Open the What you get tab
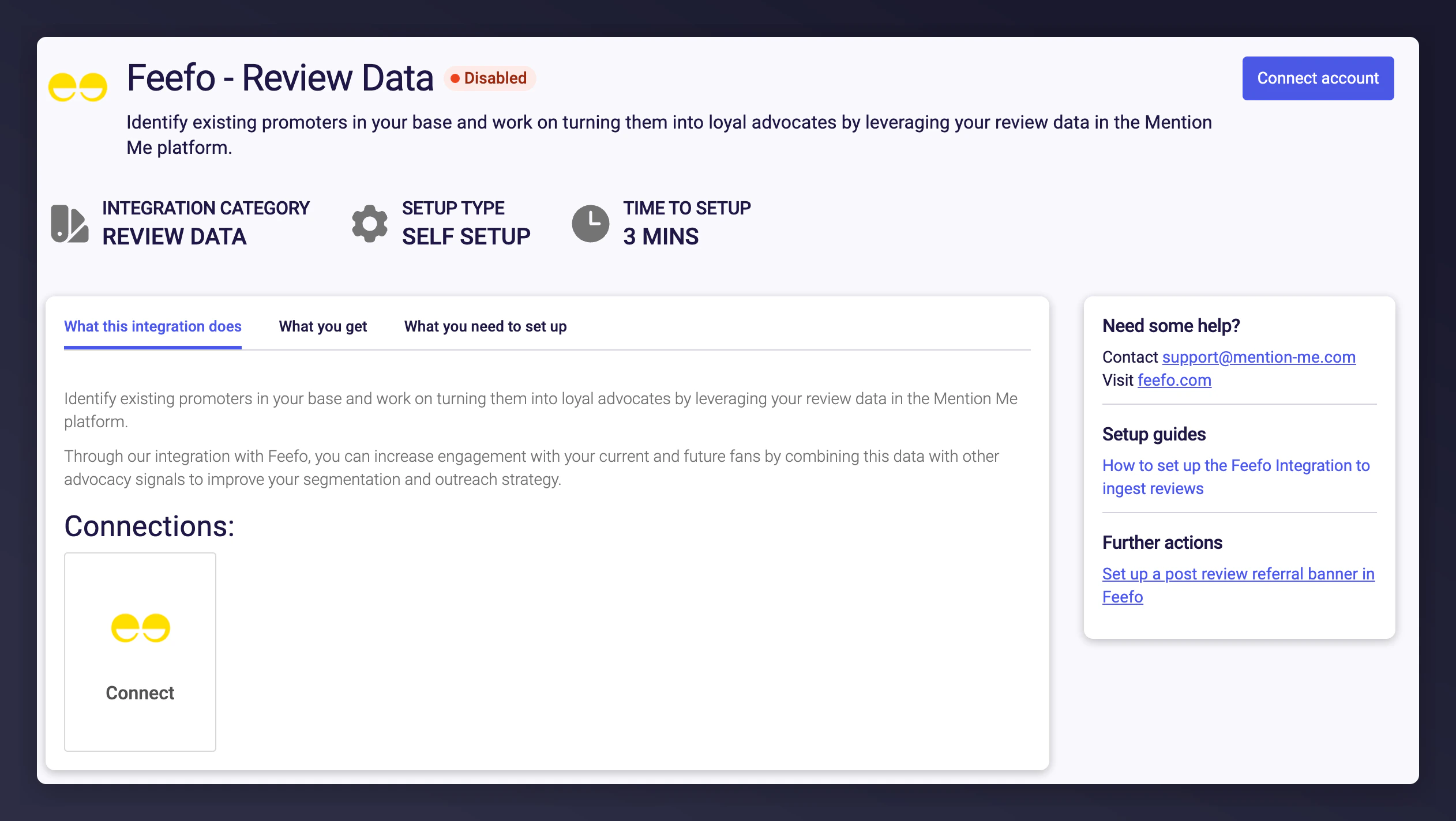The width and height of the screenshot is (1456, 821). pos(323,326)
